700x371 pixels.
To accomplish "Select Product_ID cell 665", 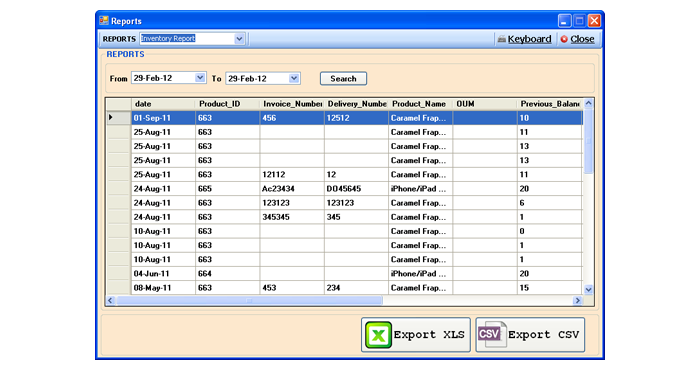I will [x=227, y=189].
